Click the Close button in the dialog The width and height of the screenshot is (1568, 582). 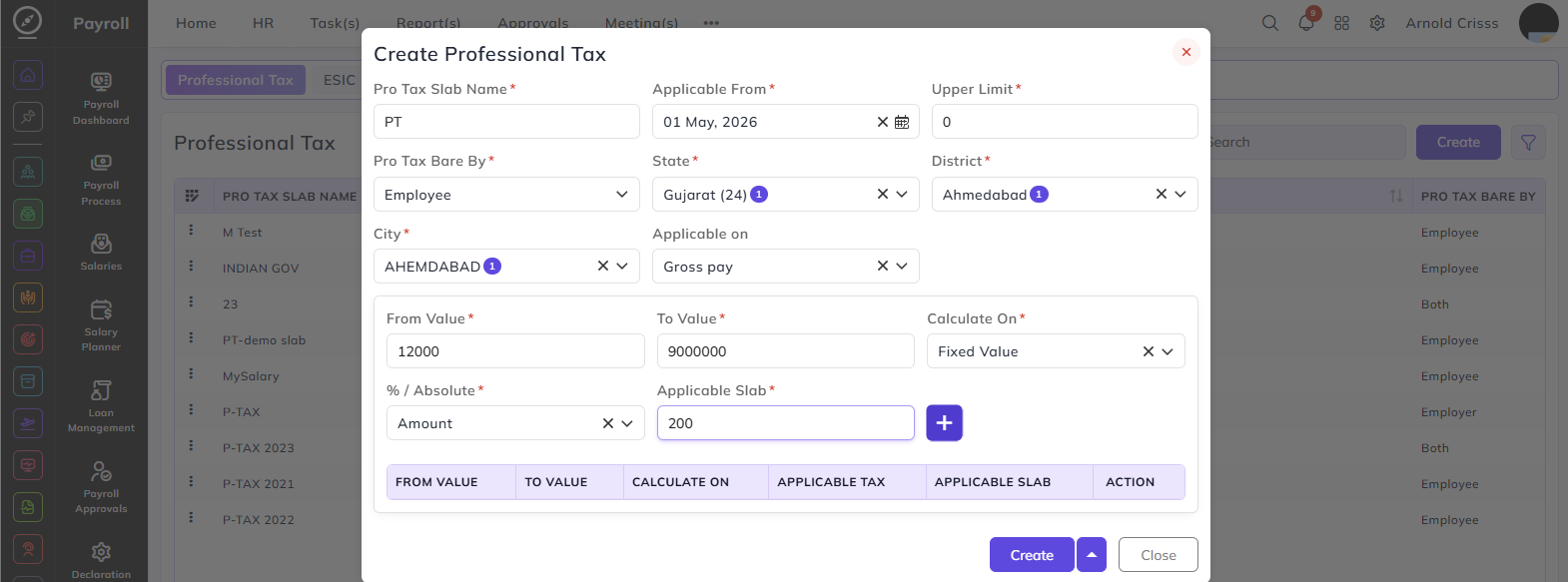pos(1159,555)
